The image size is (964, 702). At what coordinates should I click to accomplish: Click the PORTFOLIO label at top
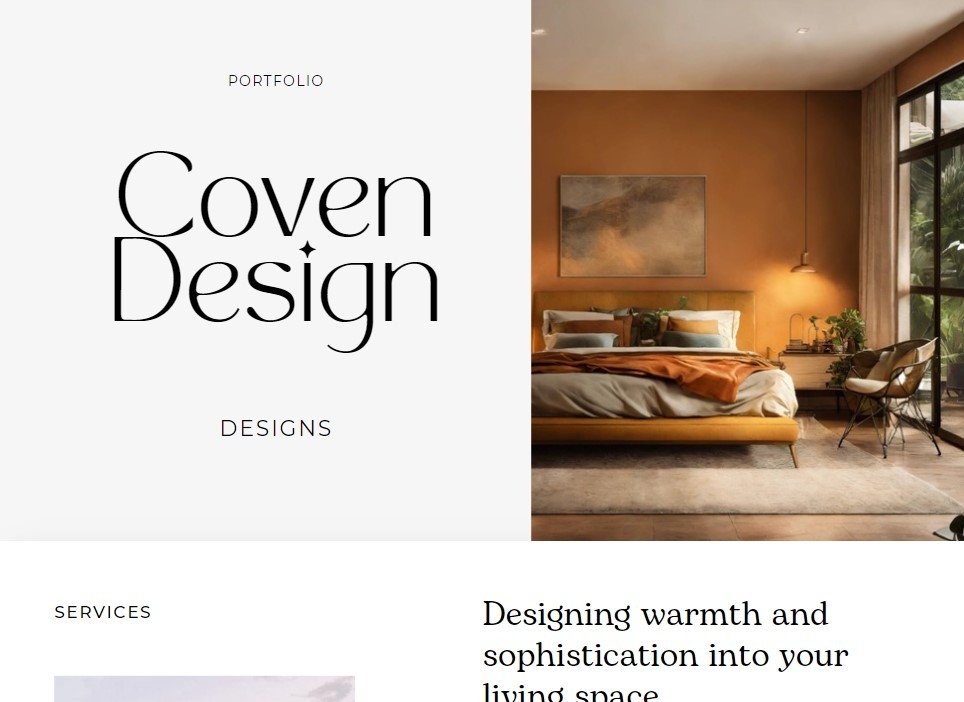tap(276, 81)
